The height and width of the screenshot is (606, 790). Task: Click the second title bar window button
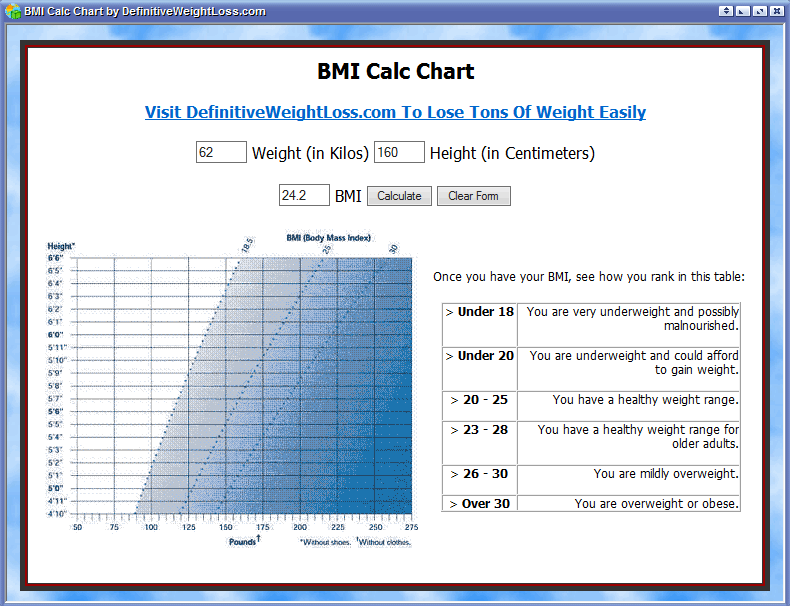(743, 11)
